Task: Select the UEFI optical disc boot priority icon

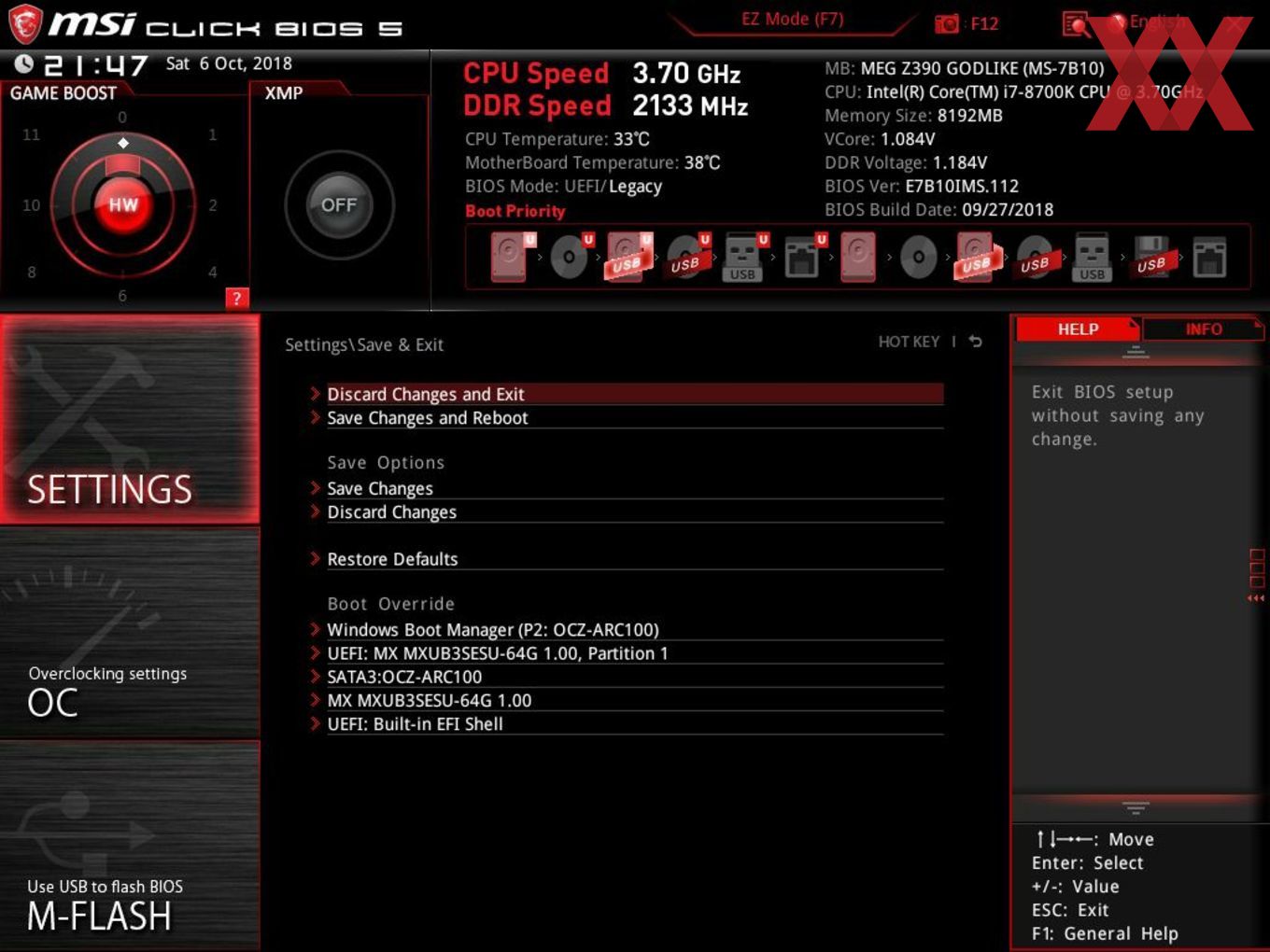Action: [x=571, y=256]
